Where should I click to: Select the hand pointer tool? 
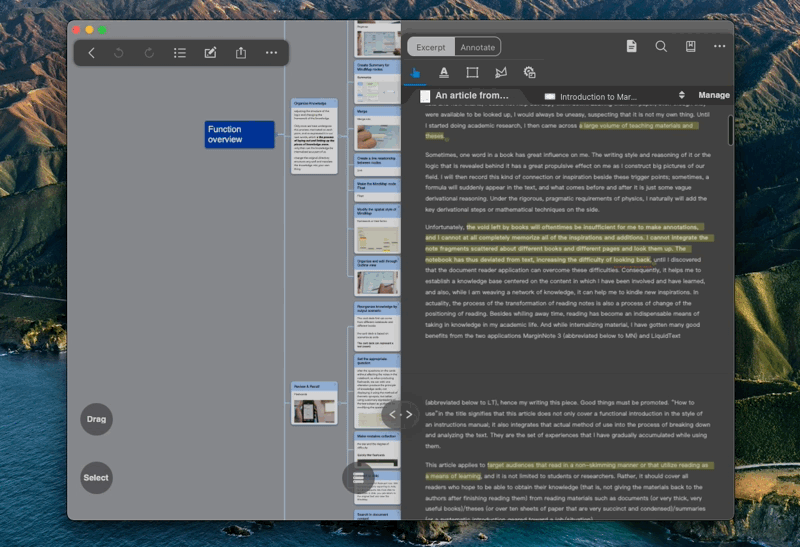[415, 72]
